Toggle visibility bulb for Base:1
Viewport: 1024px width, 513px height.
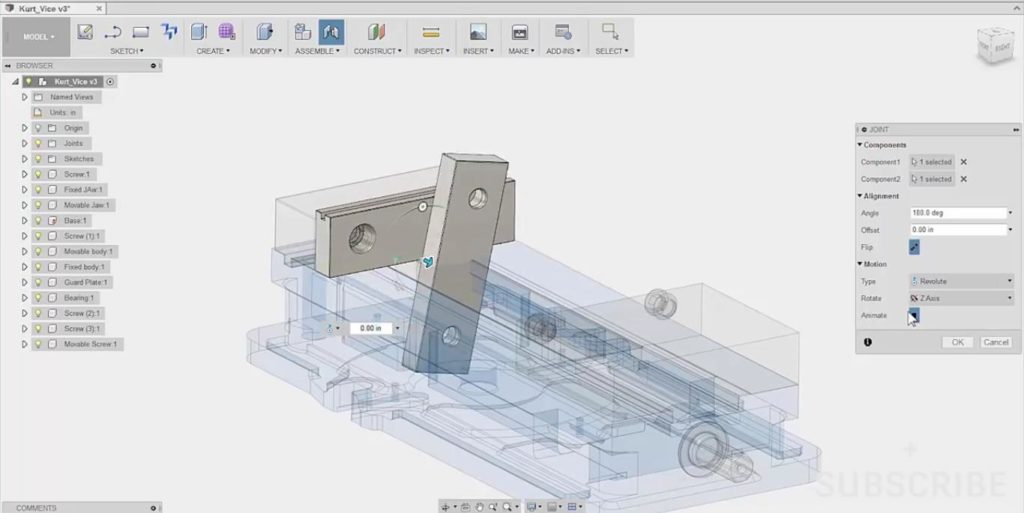38,221
